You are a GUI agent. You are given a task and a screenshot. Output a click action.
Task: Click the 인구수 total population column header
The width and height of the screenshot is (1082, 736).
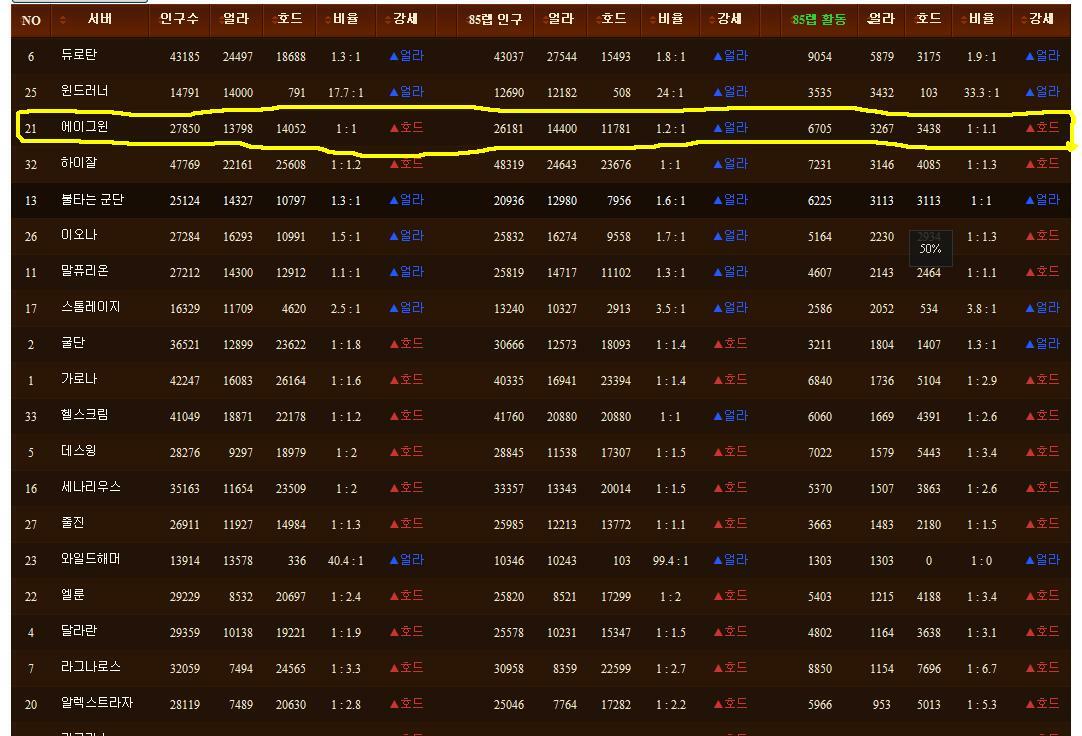click(178, 19)
